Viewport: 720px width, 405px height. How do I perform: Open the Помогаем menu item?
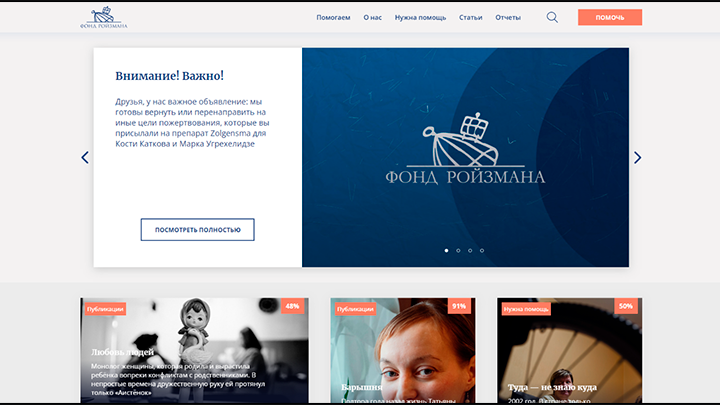(333, 17)
